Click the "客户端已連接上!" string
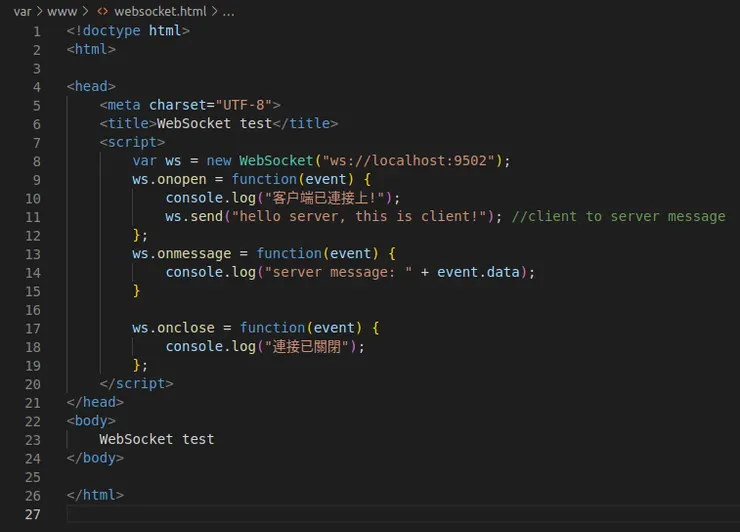This screenshot has height=532, width=740. [325, 198]
